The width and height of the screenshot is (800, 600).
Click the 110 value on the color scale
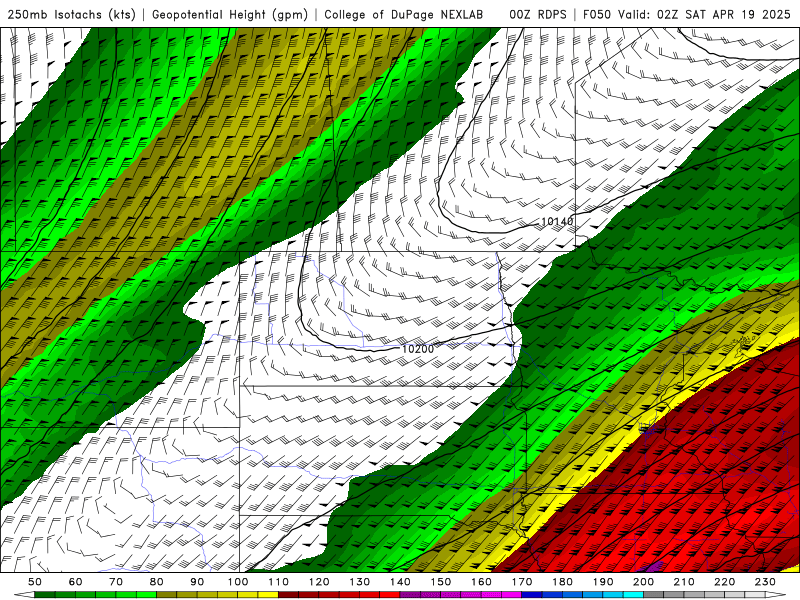point(278,582)
